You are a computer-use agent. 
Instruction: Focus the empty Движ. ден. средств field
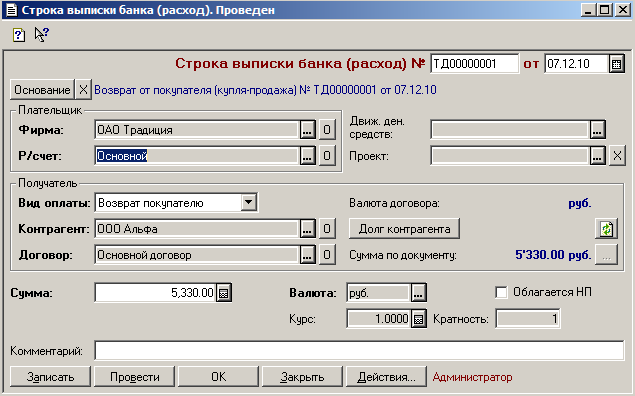pos(510,130)
